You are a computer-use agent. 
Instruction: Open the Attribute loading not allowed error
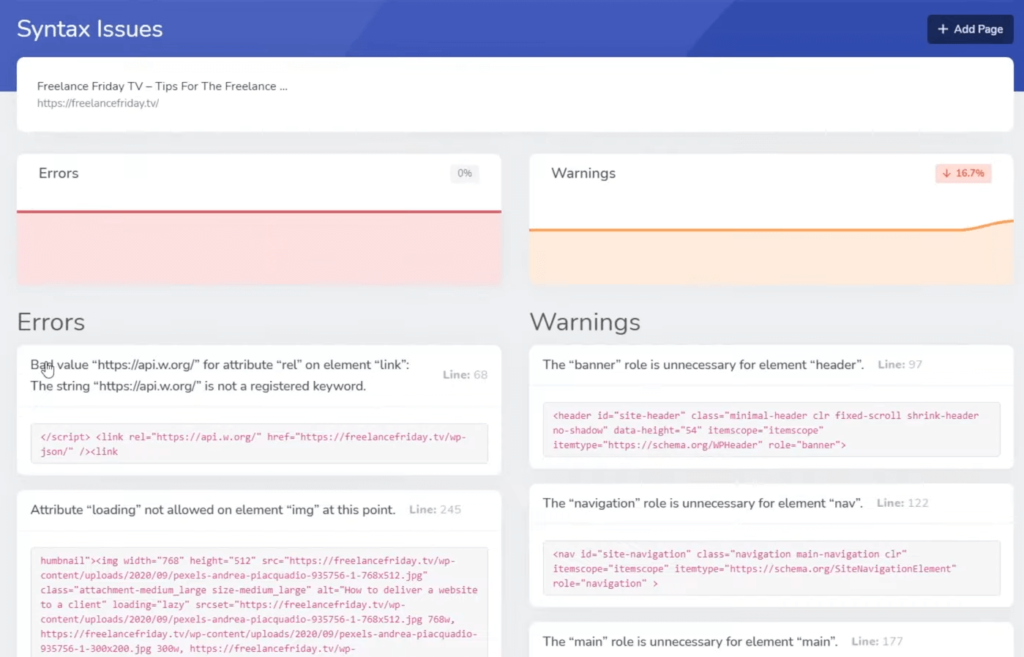(213, 509)
